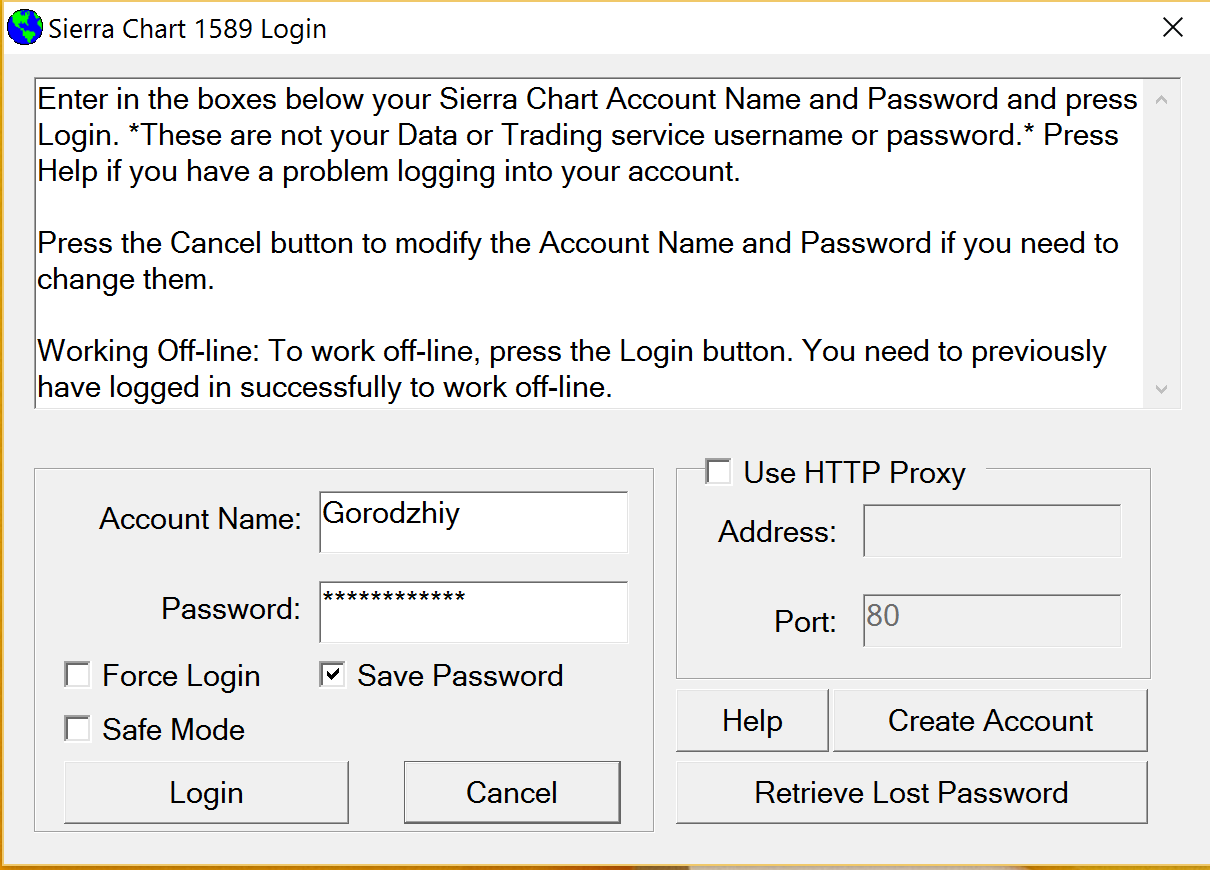Click the proxy Address field

pyautogui.click(x=992, y=531)
